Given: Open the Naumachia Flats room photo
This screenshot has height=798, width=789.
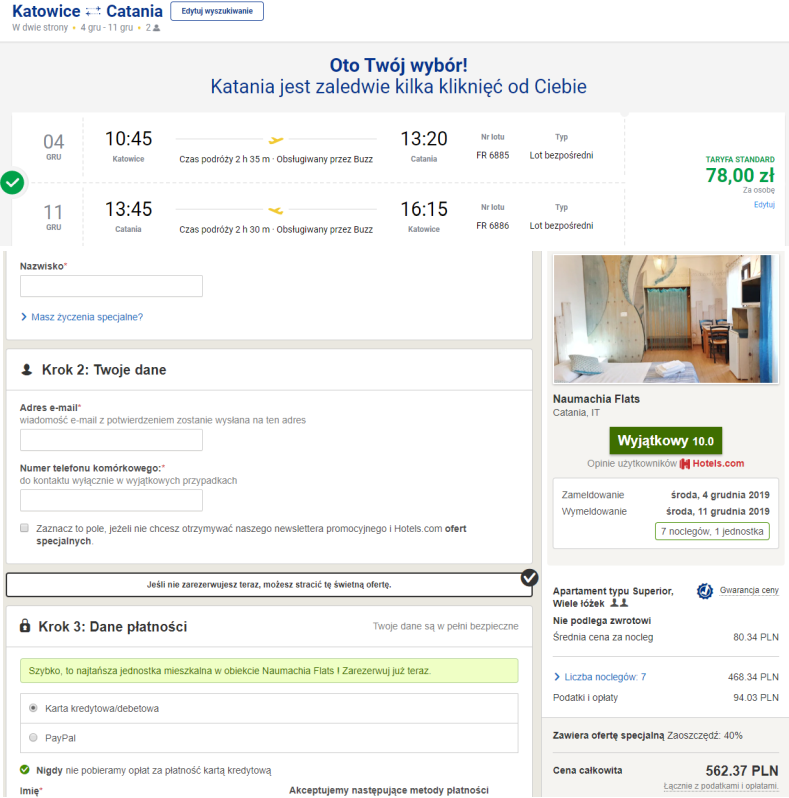Looking at the screenshot, I should 665,318.
